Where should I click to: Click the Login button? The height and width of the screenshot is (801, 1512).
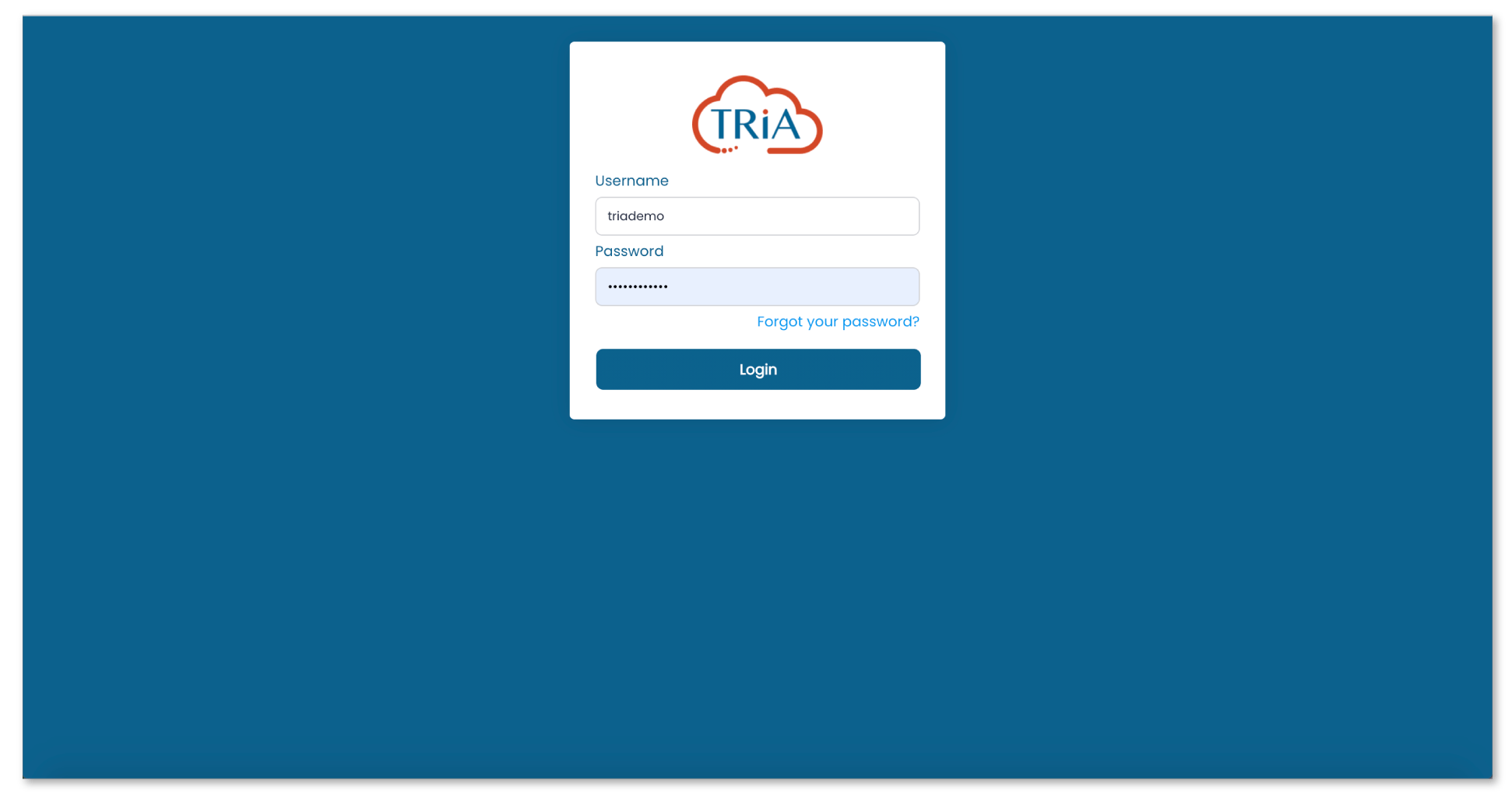point(758,369)
